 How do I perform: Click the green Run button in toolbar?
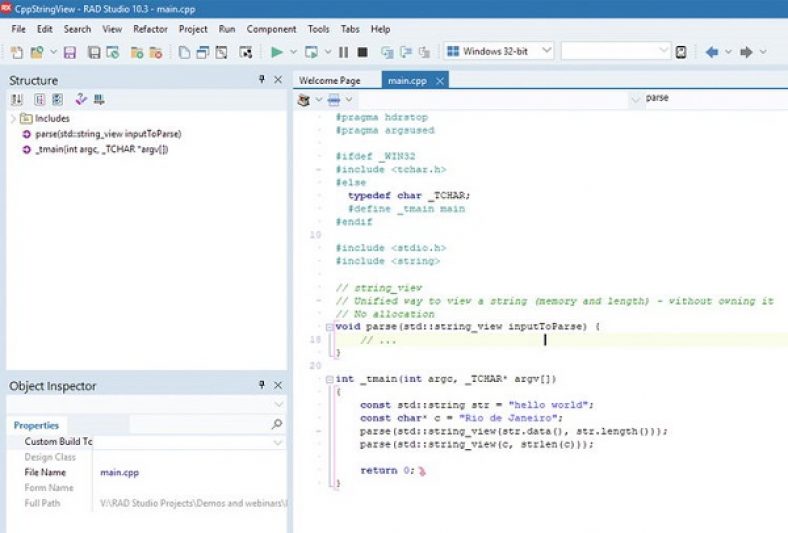pyautogui.click(x=277, y=52)
